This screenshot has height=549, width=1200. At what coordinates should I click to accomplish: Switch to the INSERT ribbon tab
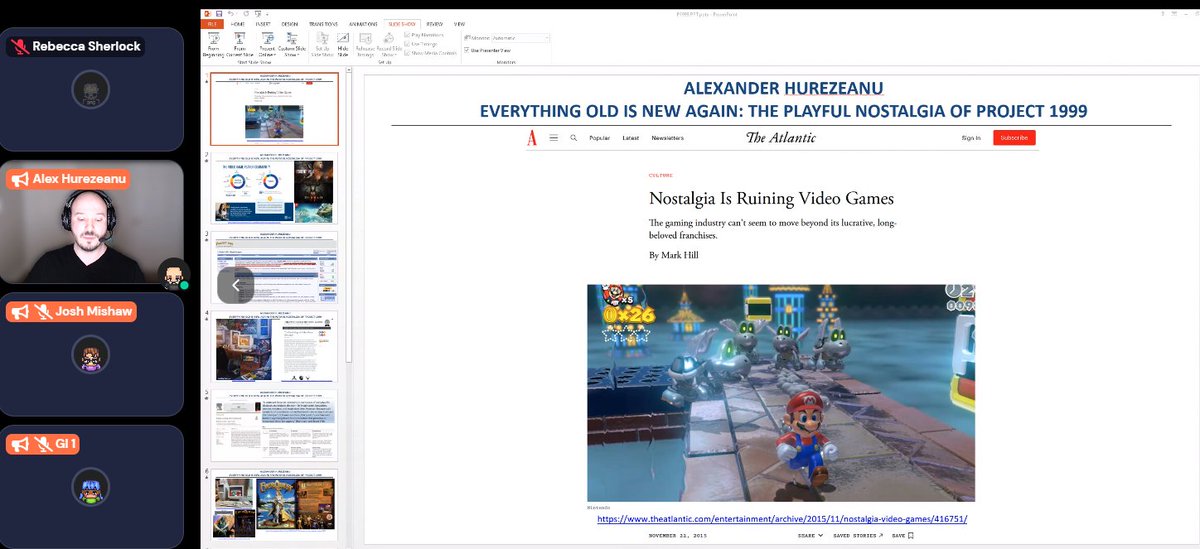pos(263,23)
